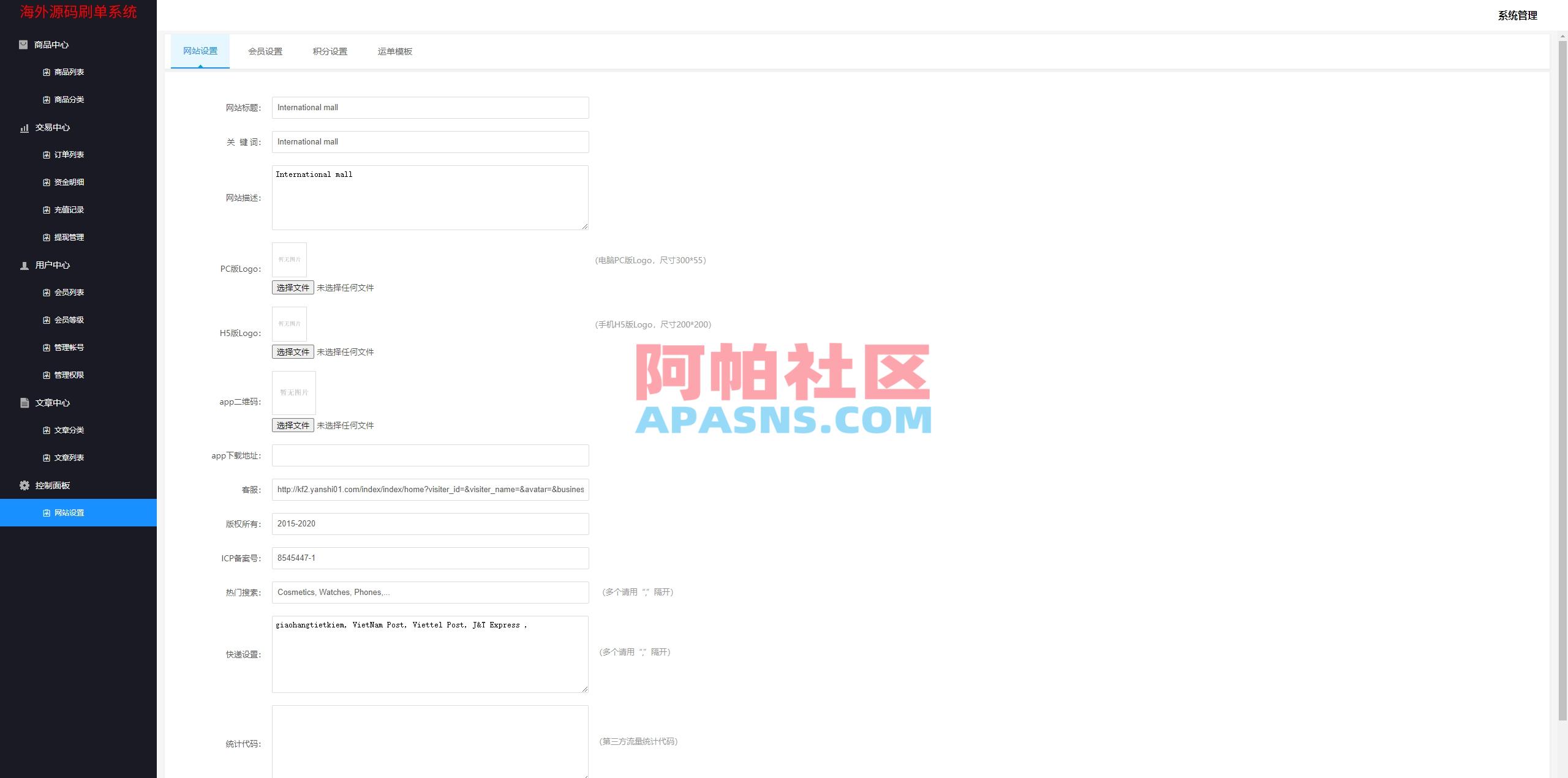The height and width of the screenshot is (778, 1568).
Task: Open the 运单模板 tab
Action: tap(394, 51)
